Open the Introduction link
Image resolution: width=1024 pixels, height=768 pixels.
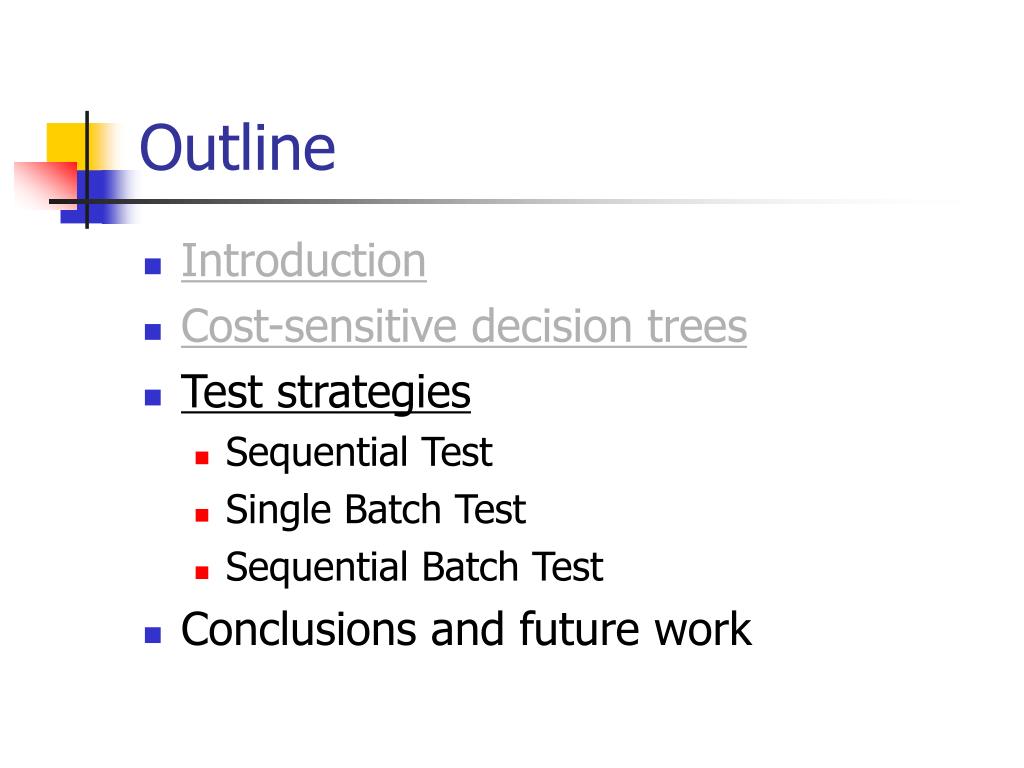(x=304, y=261)
